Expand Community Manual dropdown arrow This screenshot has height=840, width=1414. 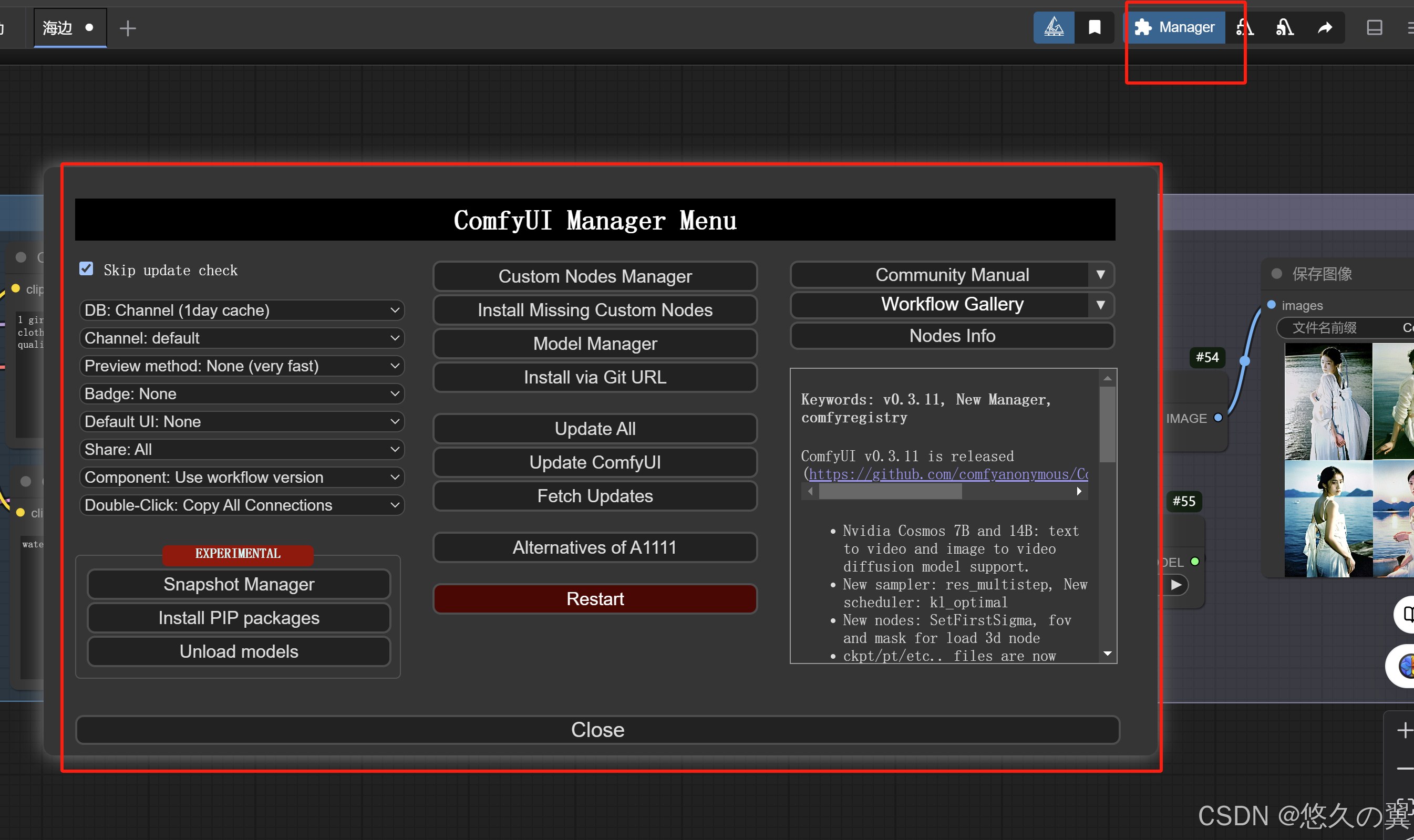1100,275
